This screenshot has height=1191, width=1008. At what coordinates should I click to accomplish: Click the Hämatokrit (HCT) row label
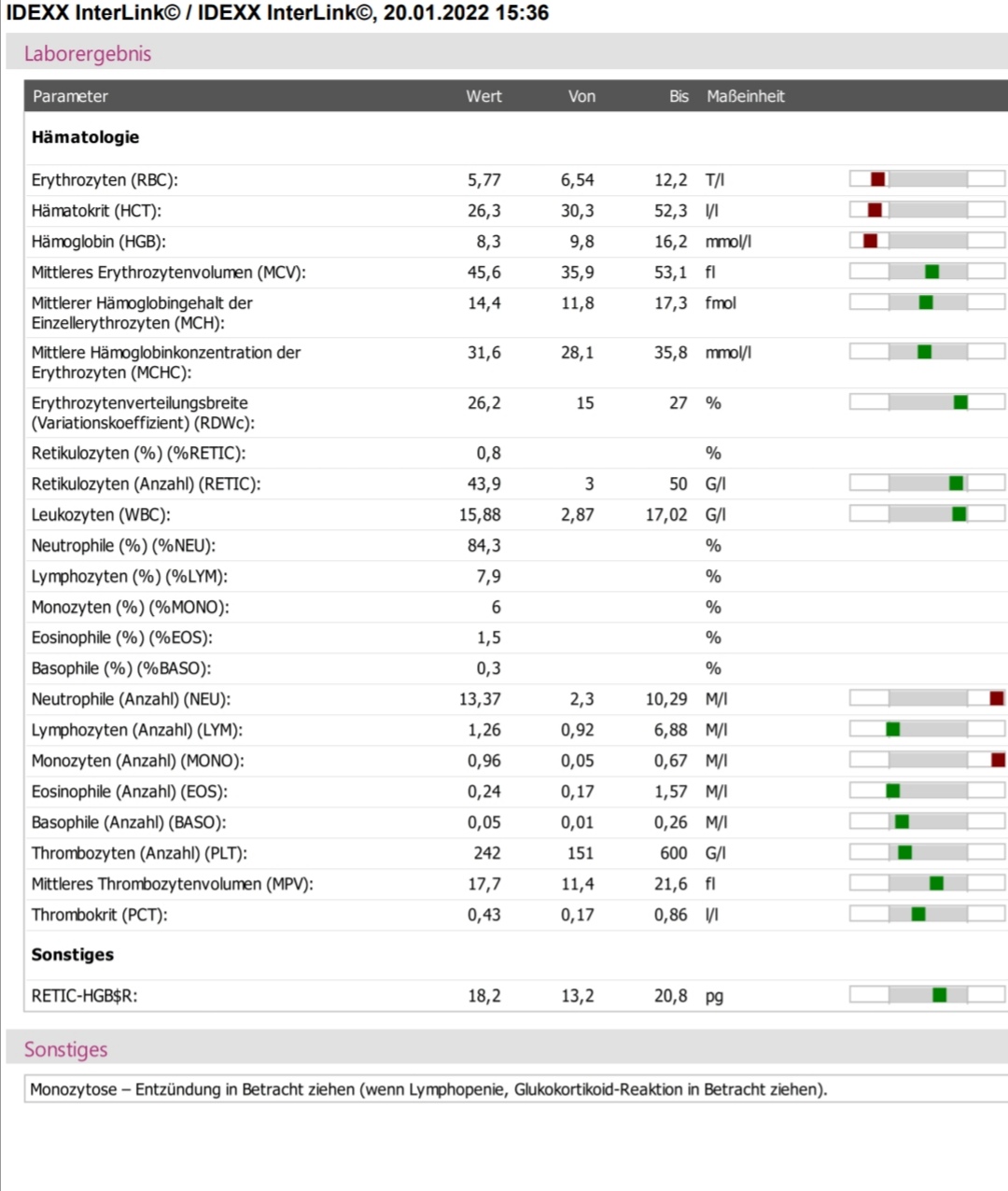pyautogui.click(x=96, y=211)
